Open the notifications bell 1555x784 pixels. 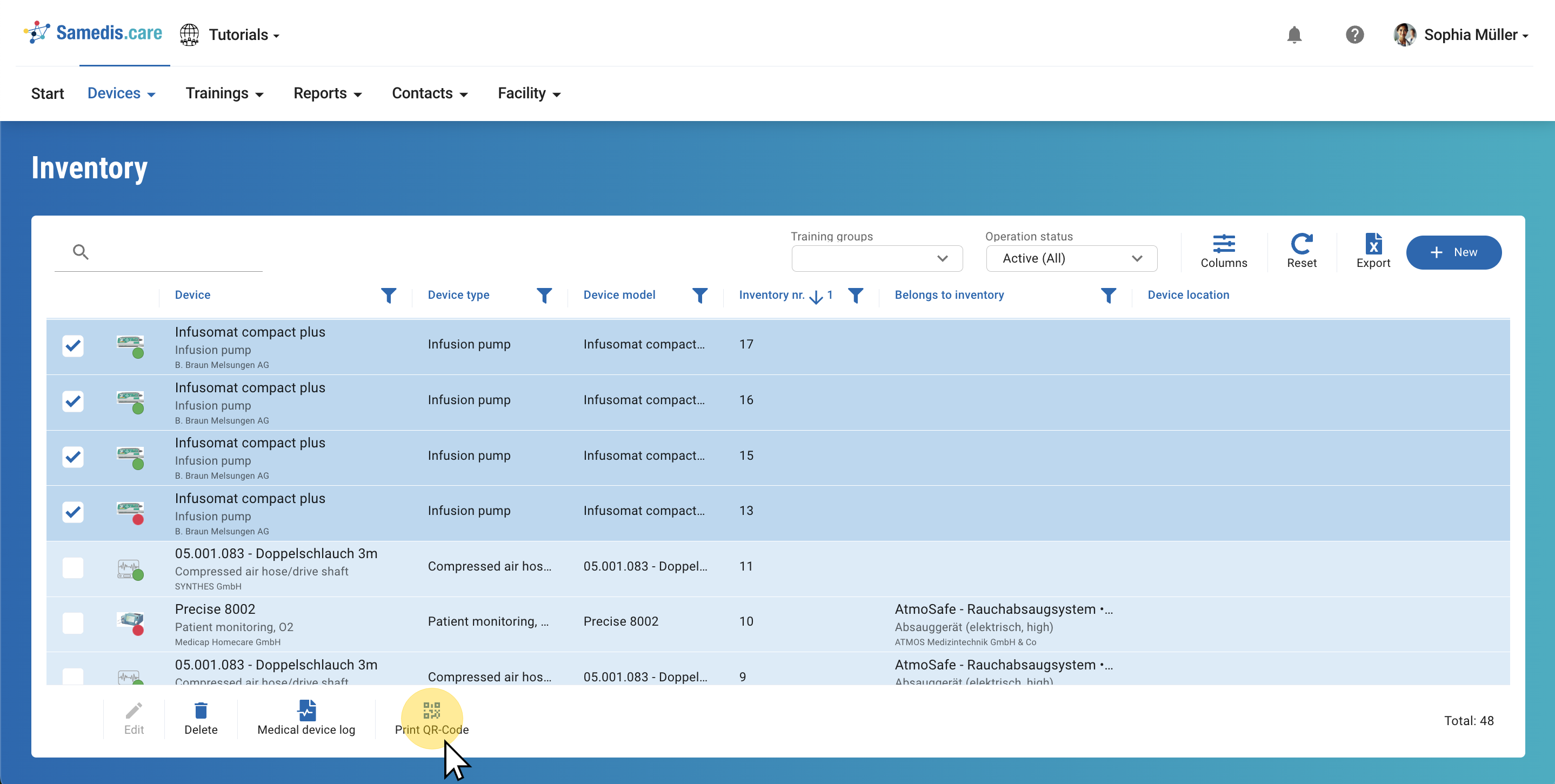coord(1293,35)
